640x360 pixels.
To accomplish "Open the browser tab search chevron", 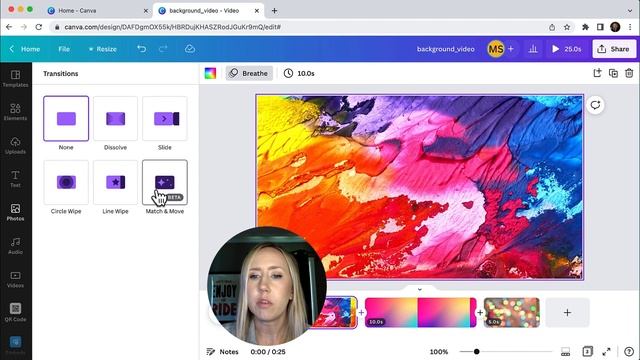I will (630, 11).
